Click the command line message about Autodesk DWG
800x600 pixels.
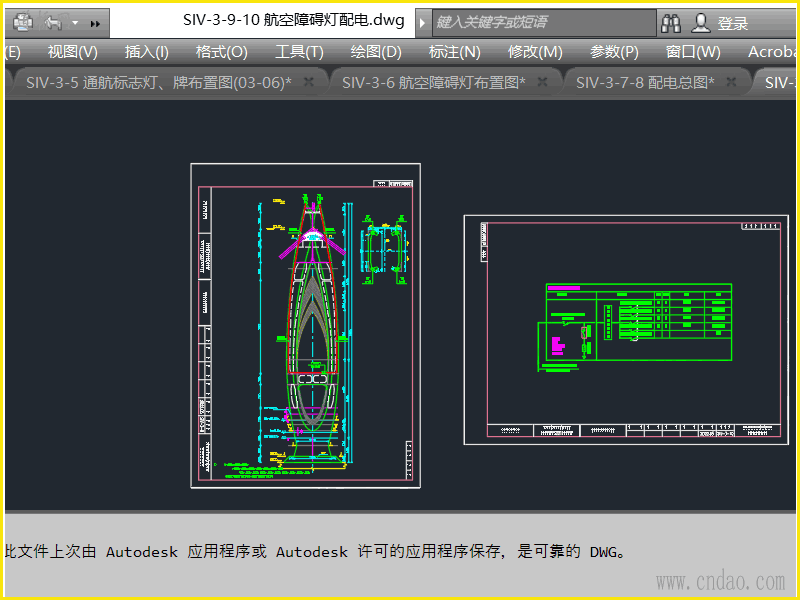coord(315,552)
